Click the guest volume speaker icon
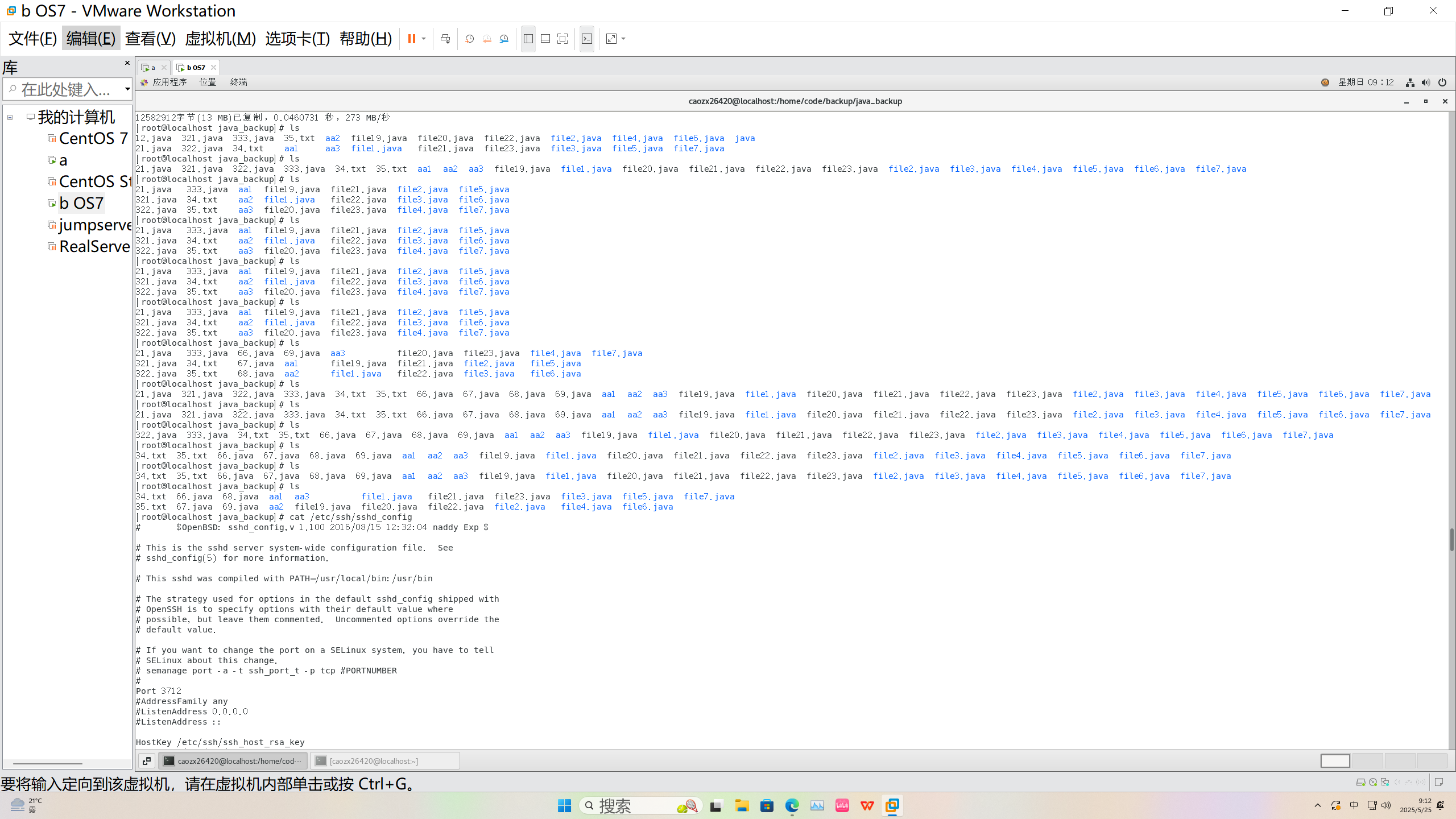The height and width of the screenshot is (819, 1456). click(x=1426, y=82)
